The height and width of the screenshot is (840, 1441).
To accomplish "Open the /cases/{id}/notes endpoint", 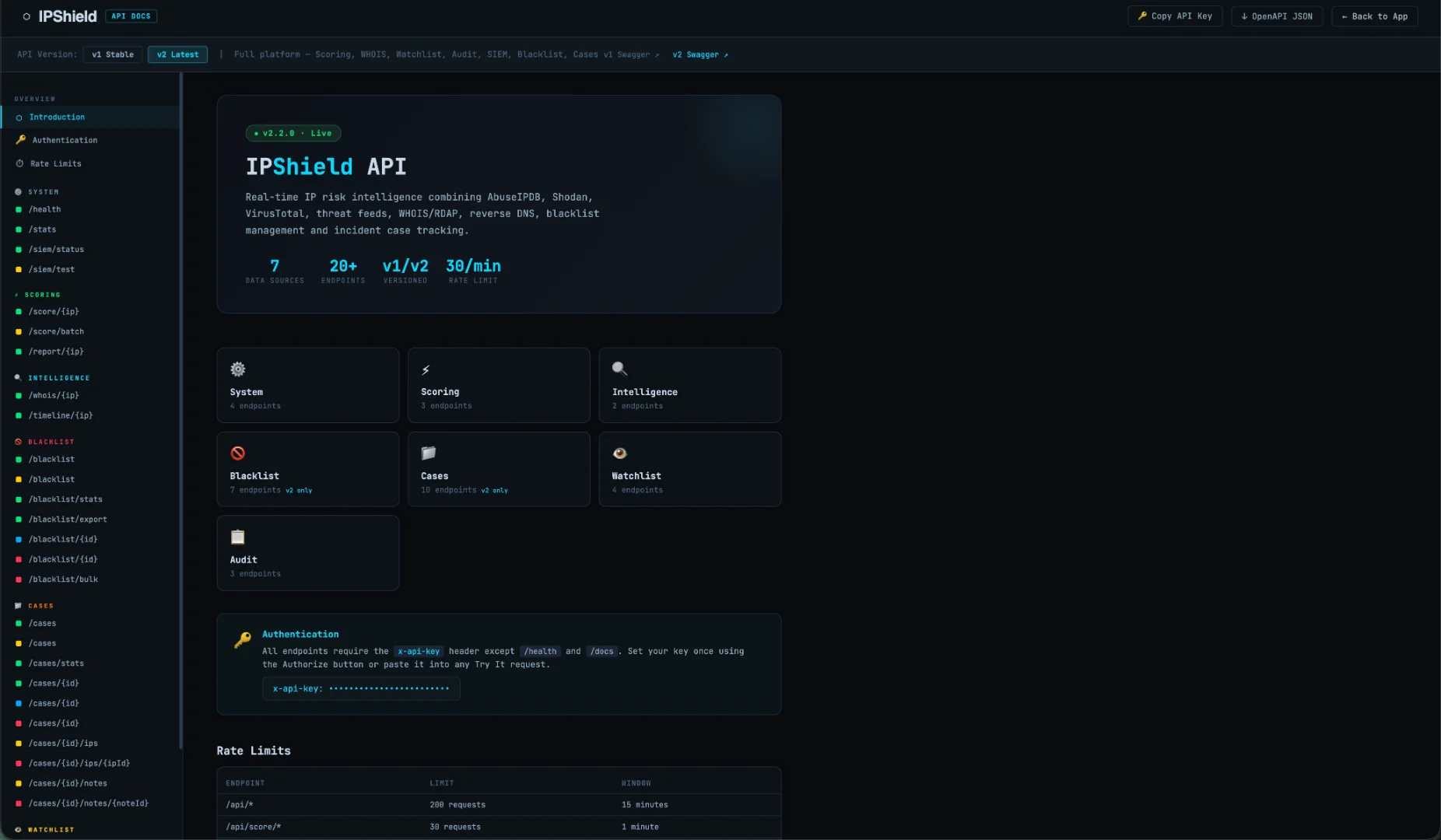I will pos(90,783).
